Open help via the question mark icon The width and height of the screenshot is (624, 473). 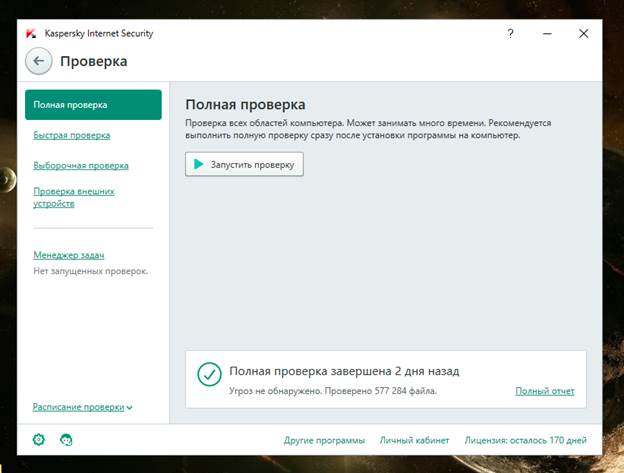click(510, 33)
